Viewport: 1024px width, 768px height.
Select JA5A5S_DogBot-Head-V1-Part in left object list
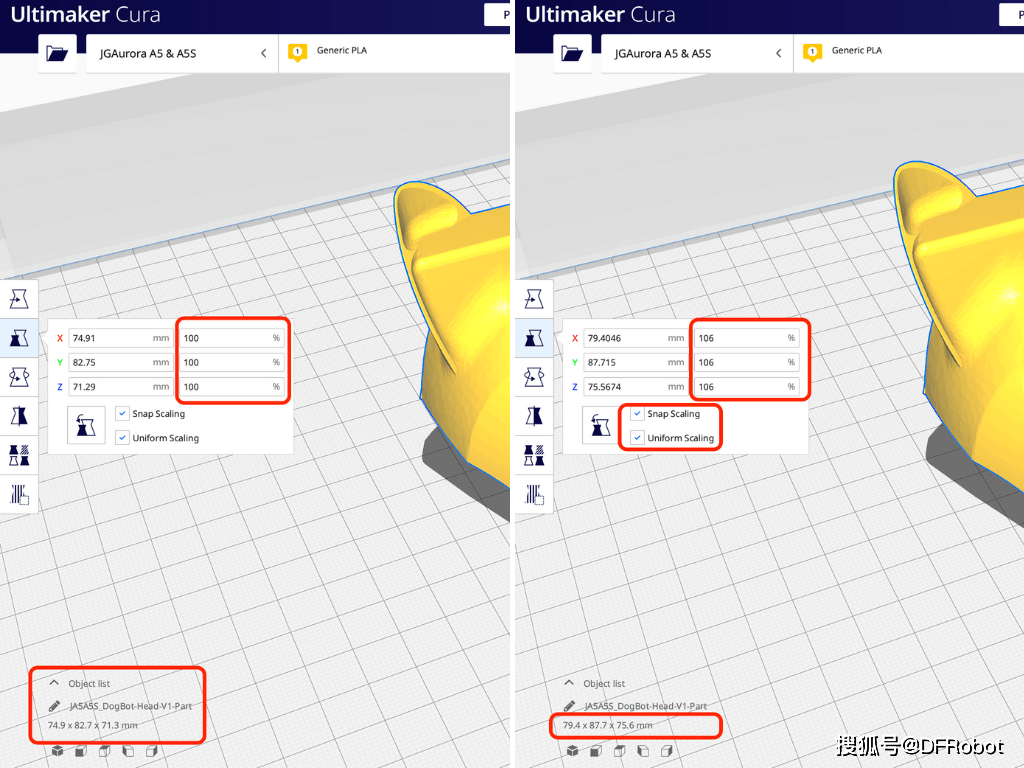point(131,706)
